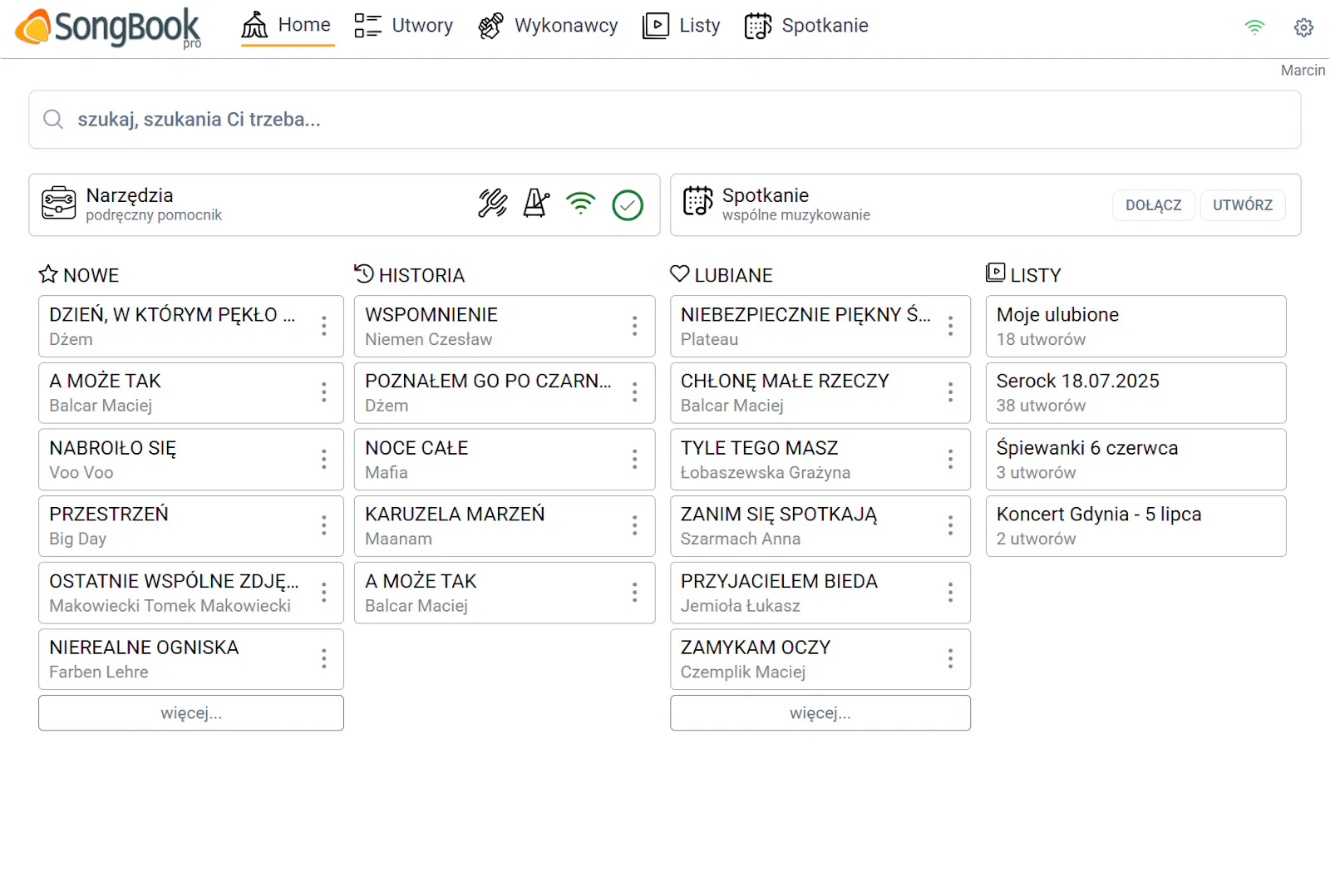
Task: Open options menu for Niebezpiecznie piękny
Action: point(950,326)
